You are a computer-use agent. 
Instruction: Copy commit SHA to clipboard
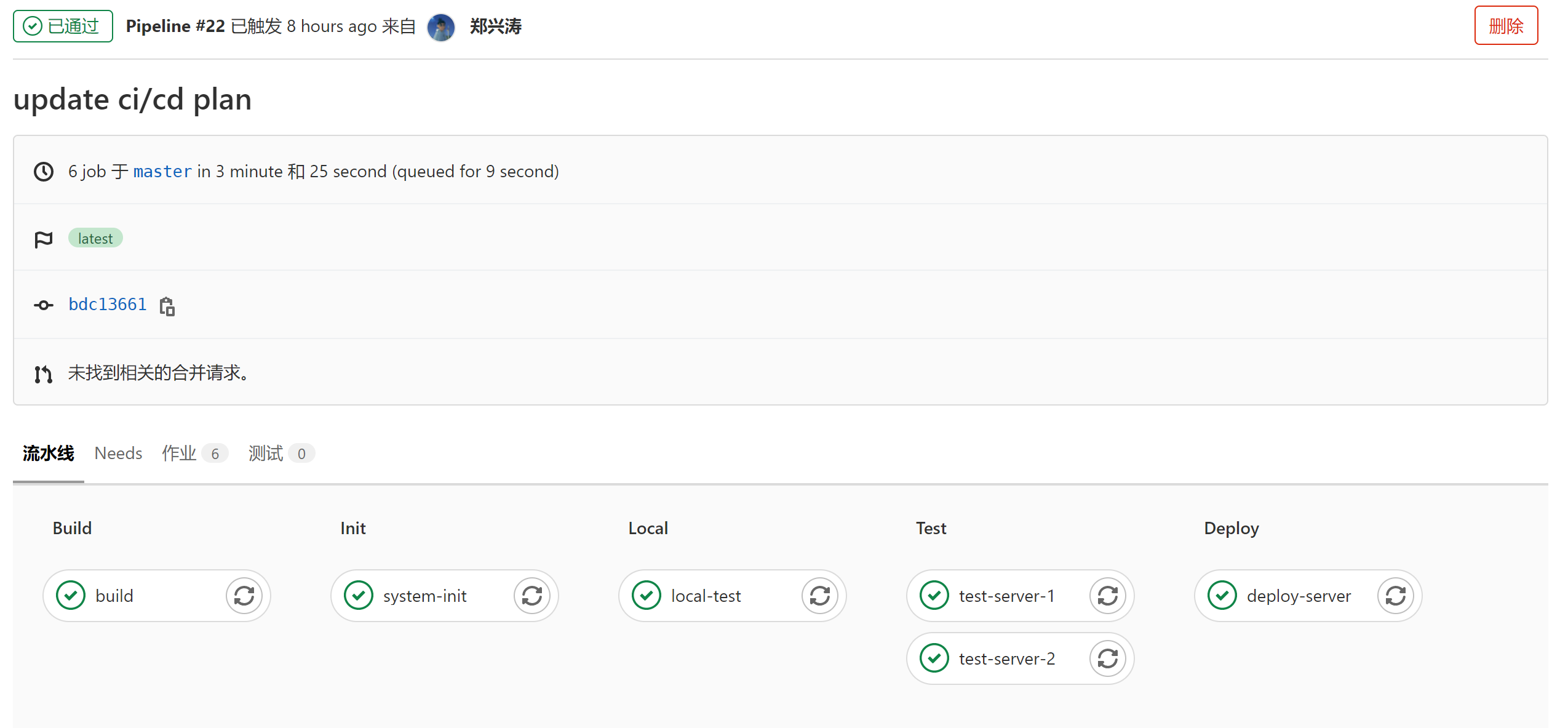click(167, 306)
